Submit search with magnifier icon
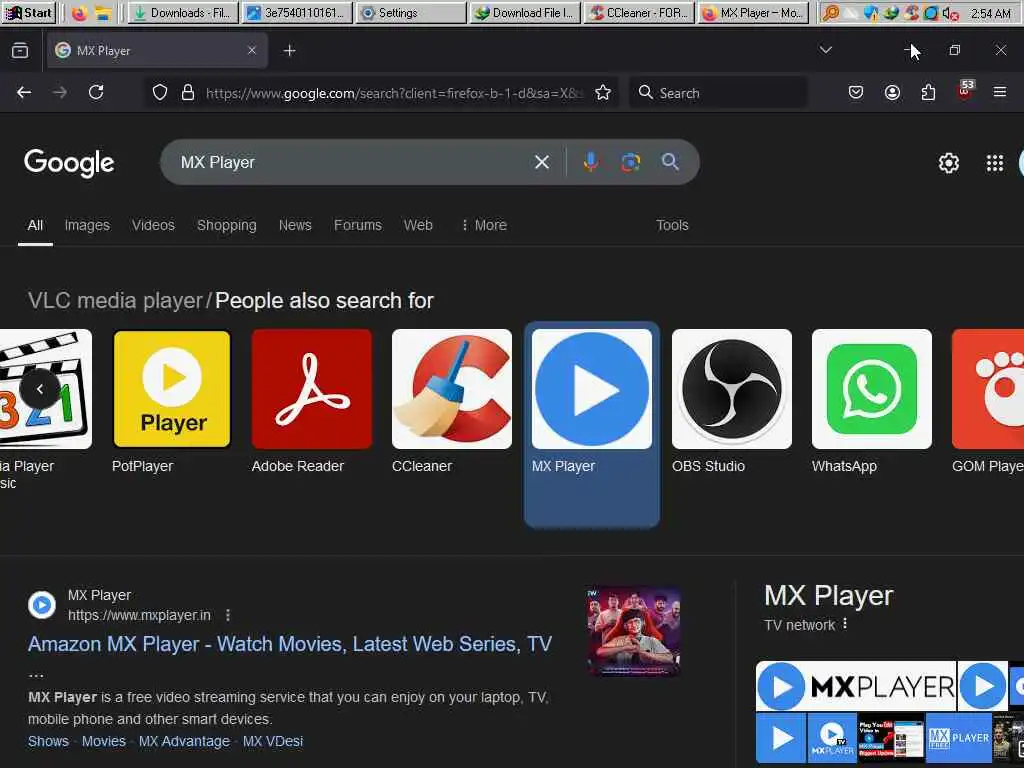The height and width of the screenshot is (768, 1024). [x=670, y=162]
